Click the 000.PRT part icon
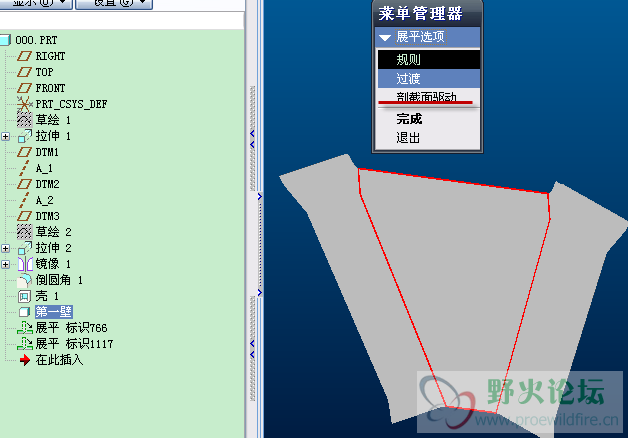 click(x=5, y=40)
